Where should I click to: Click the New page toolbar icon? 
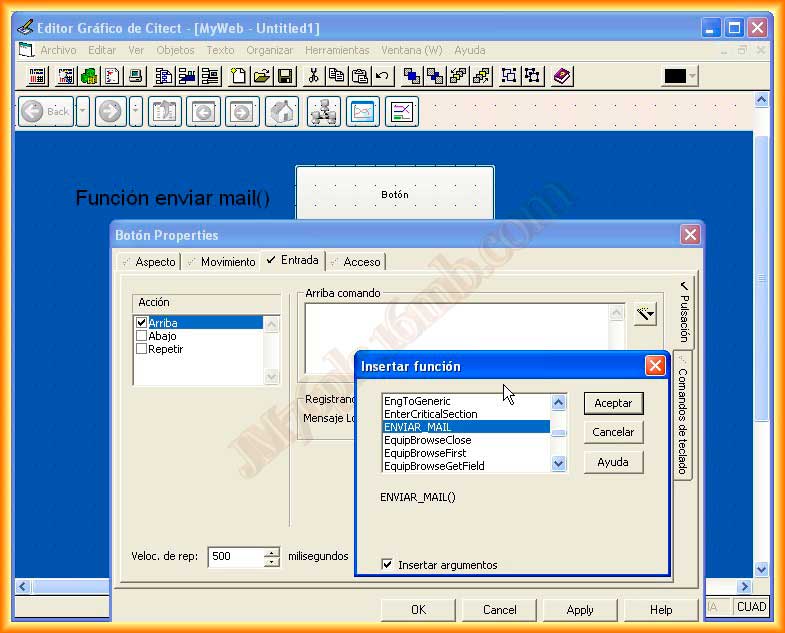pyautogui.click(x=238, y=76)
